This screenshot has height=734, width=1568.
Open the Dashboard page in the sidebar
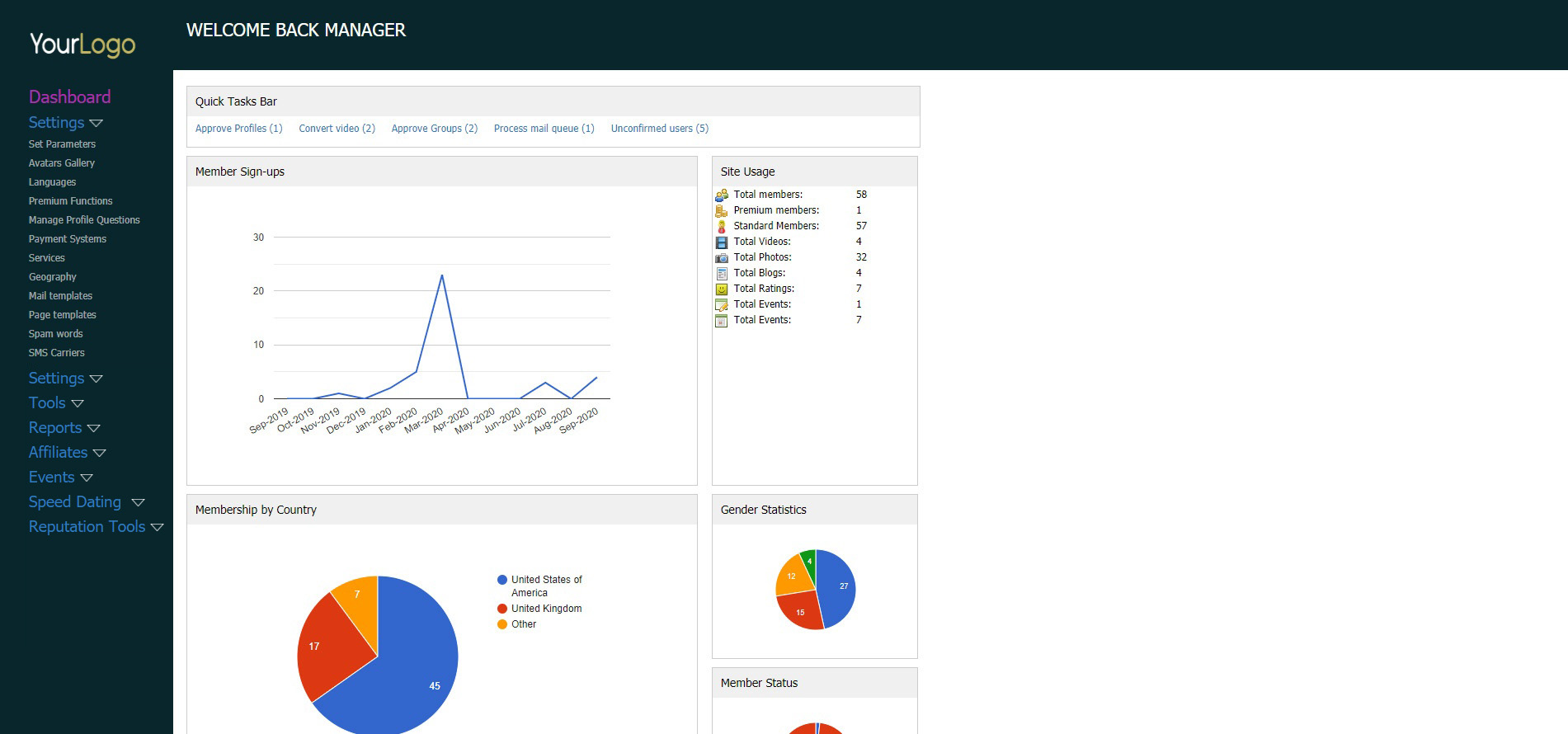pyautogui.click(x=69, y=96)
